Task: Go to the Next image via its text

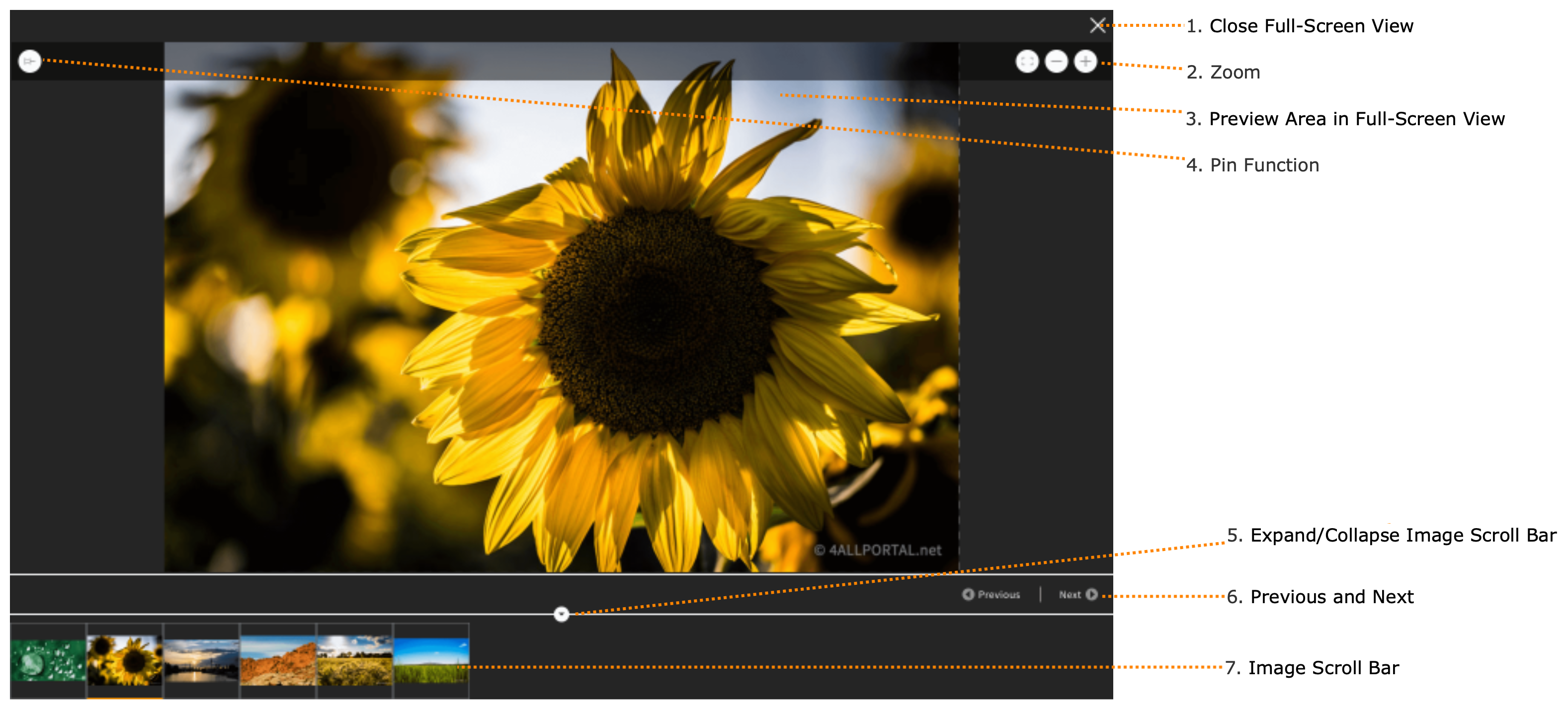Action: (1070, 595)
